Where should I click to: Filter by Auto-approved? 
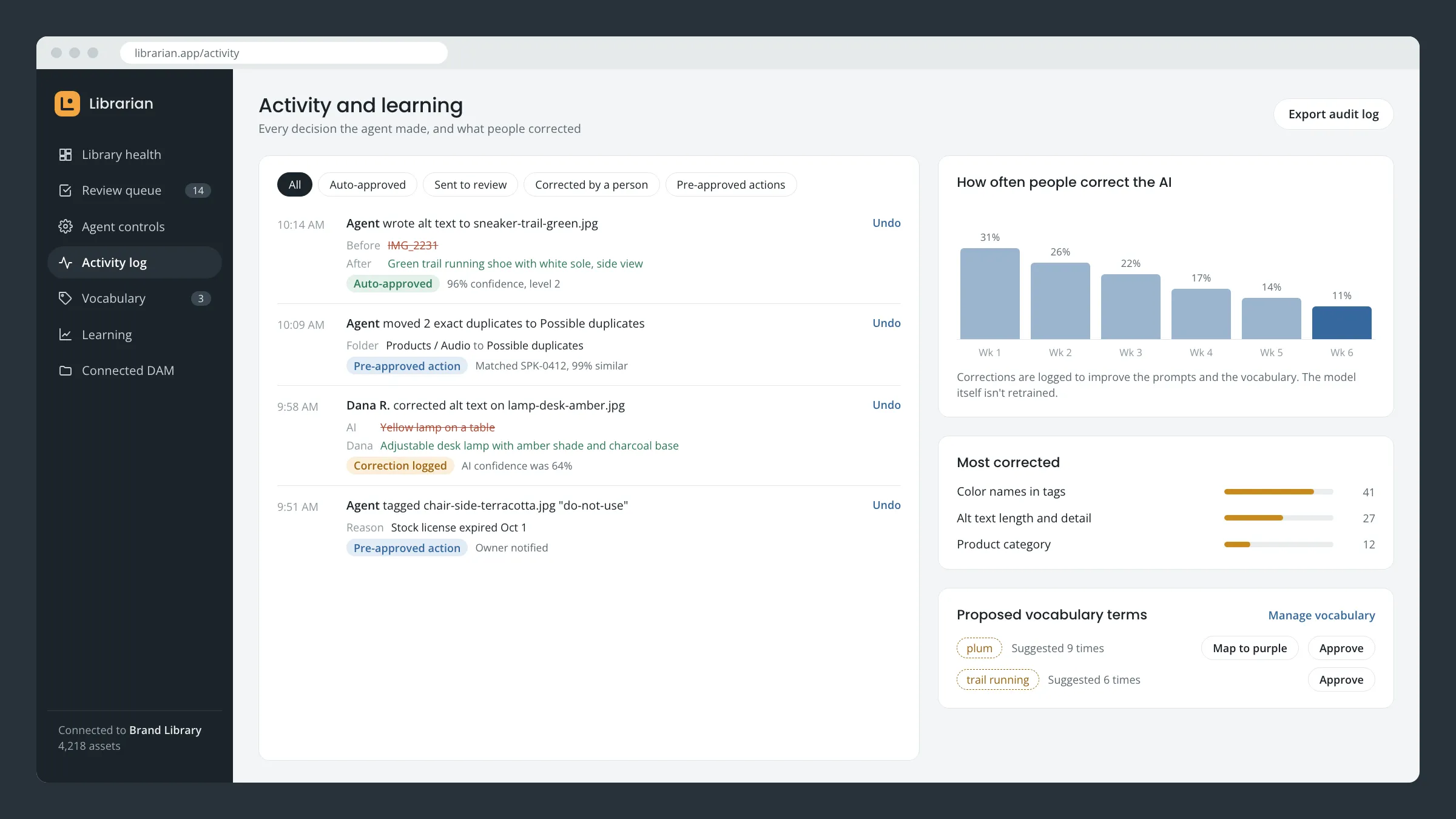point(368,184)
